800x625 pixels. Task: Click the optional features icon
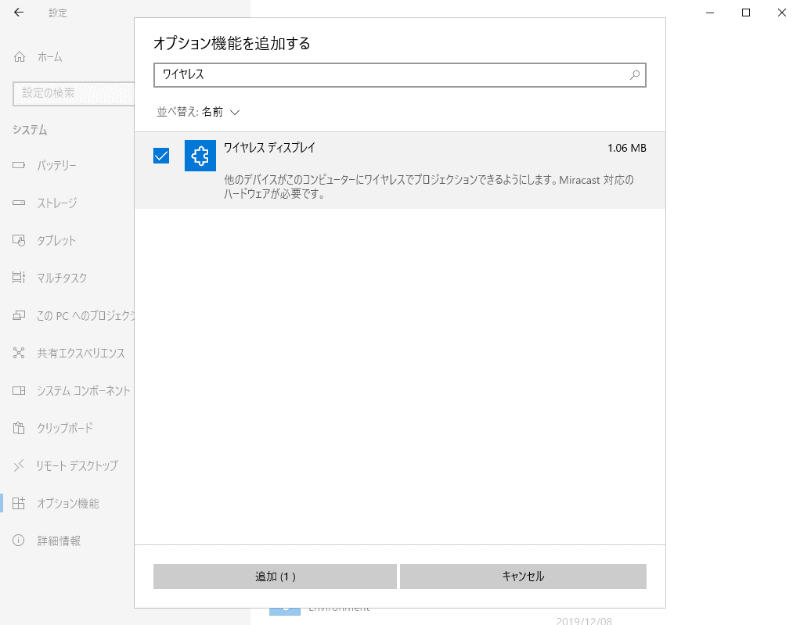[19, 503]
